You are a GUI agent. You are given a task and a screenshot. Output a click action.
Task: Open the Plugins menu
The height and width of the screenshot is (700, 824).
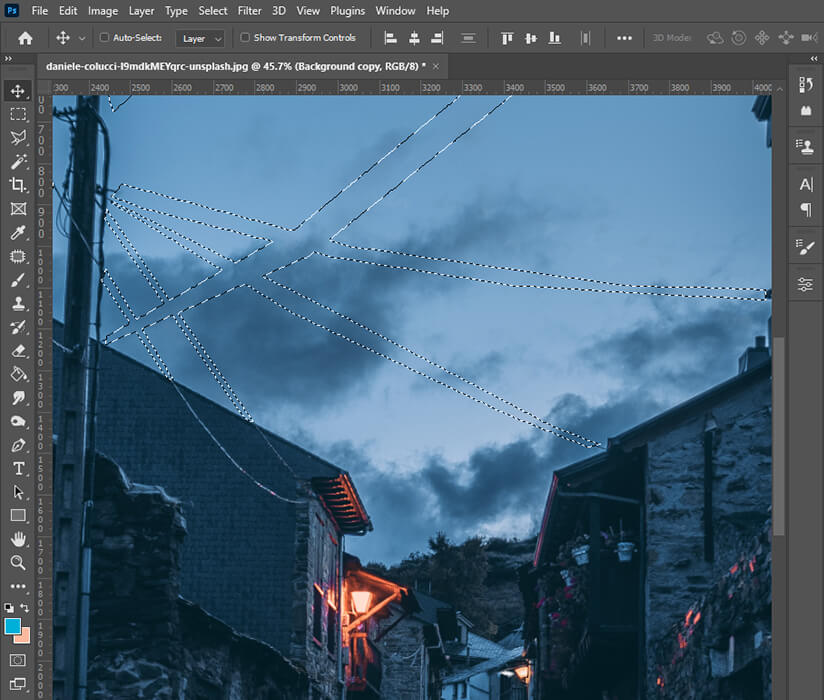[x=347, y=11]
